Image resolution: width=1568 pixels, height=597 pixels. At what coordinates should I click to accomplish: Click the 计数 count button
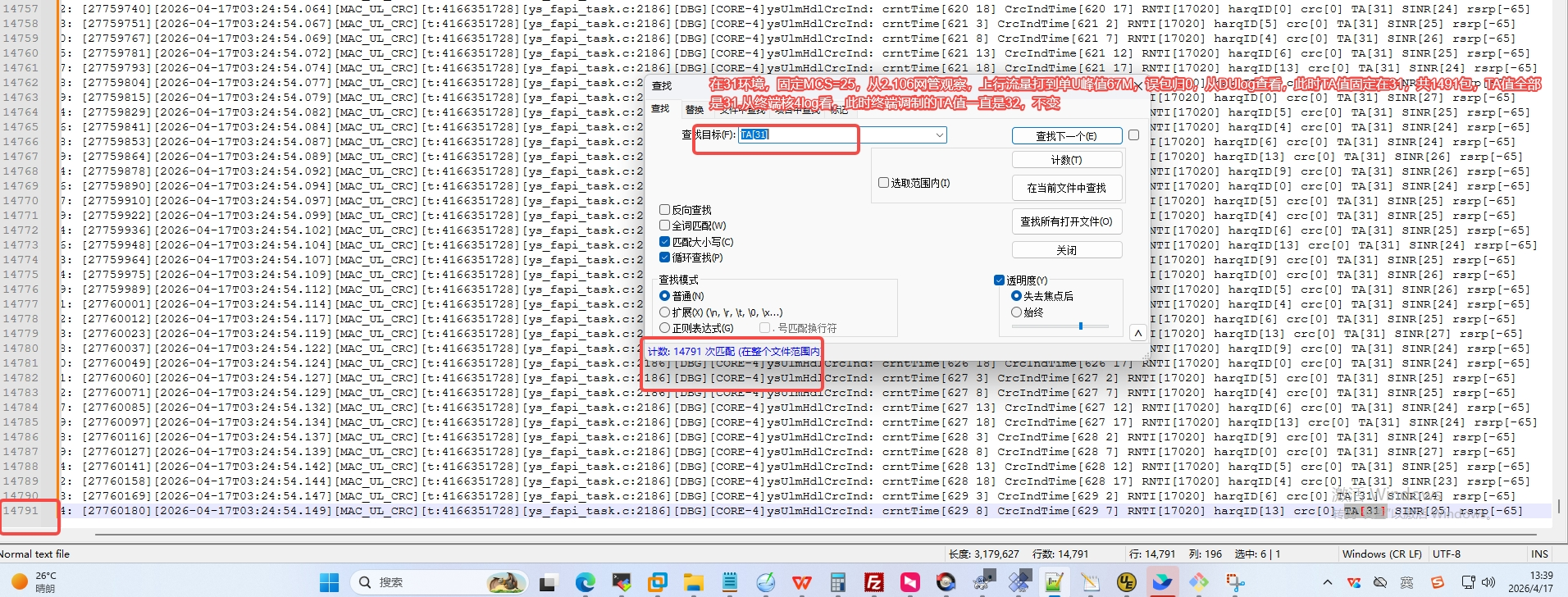(1066, 160)
